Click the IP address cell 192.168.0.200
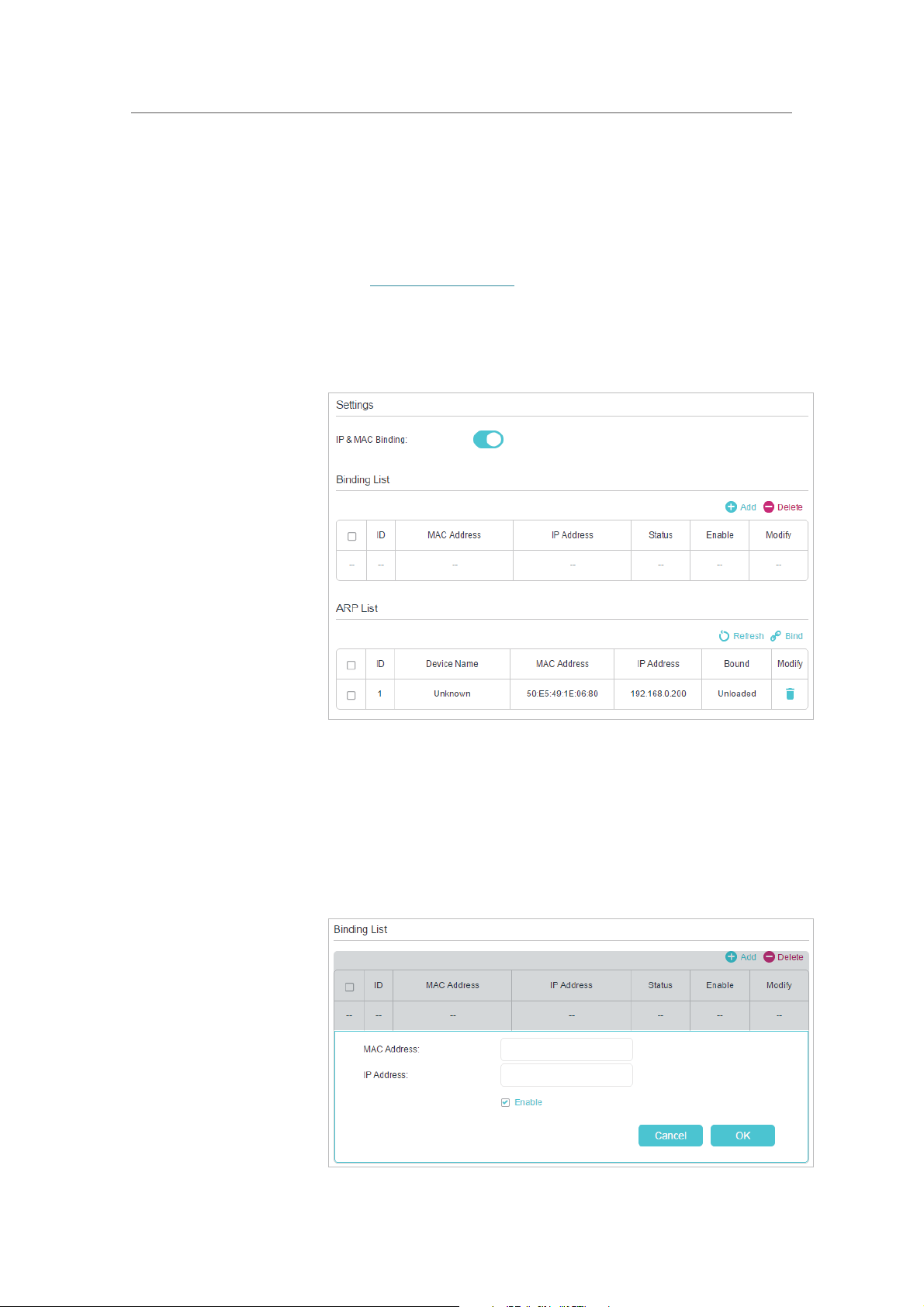This screenshot has height=1307, width=924. 658,694
